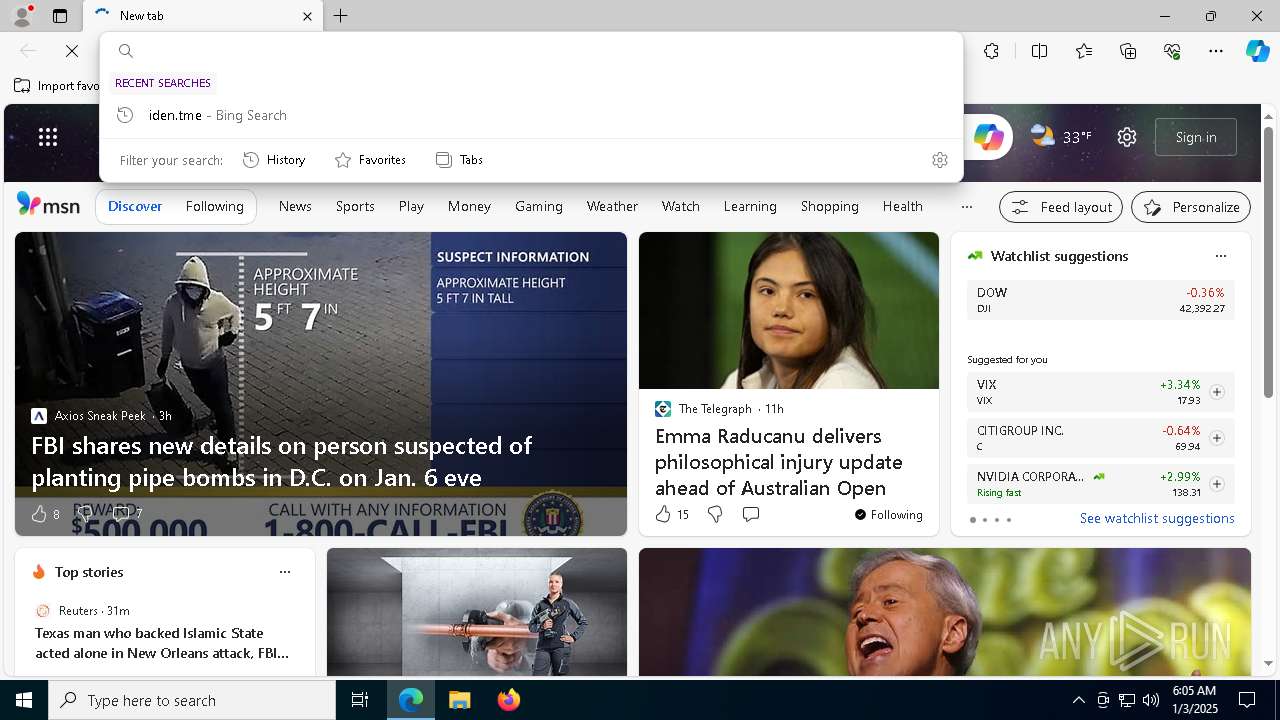1280x720 pixels.
Task: Open page settings gear icon
Action: 1127,137
